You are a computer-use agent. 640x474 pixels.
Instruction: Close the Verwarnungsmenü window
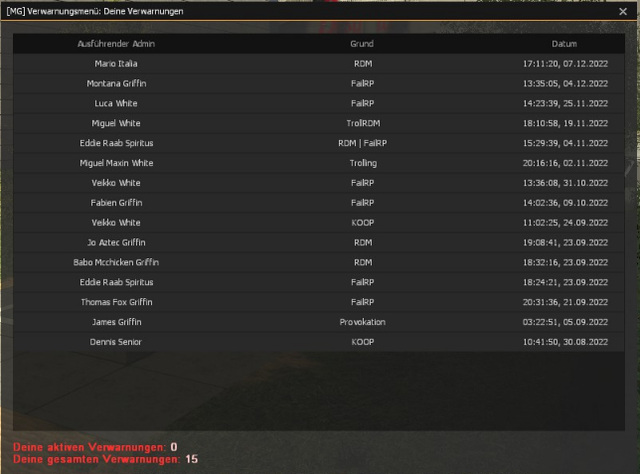[622, 11]
